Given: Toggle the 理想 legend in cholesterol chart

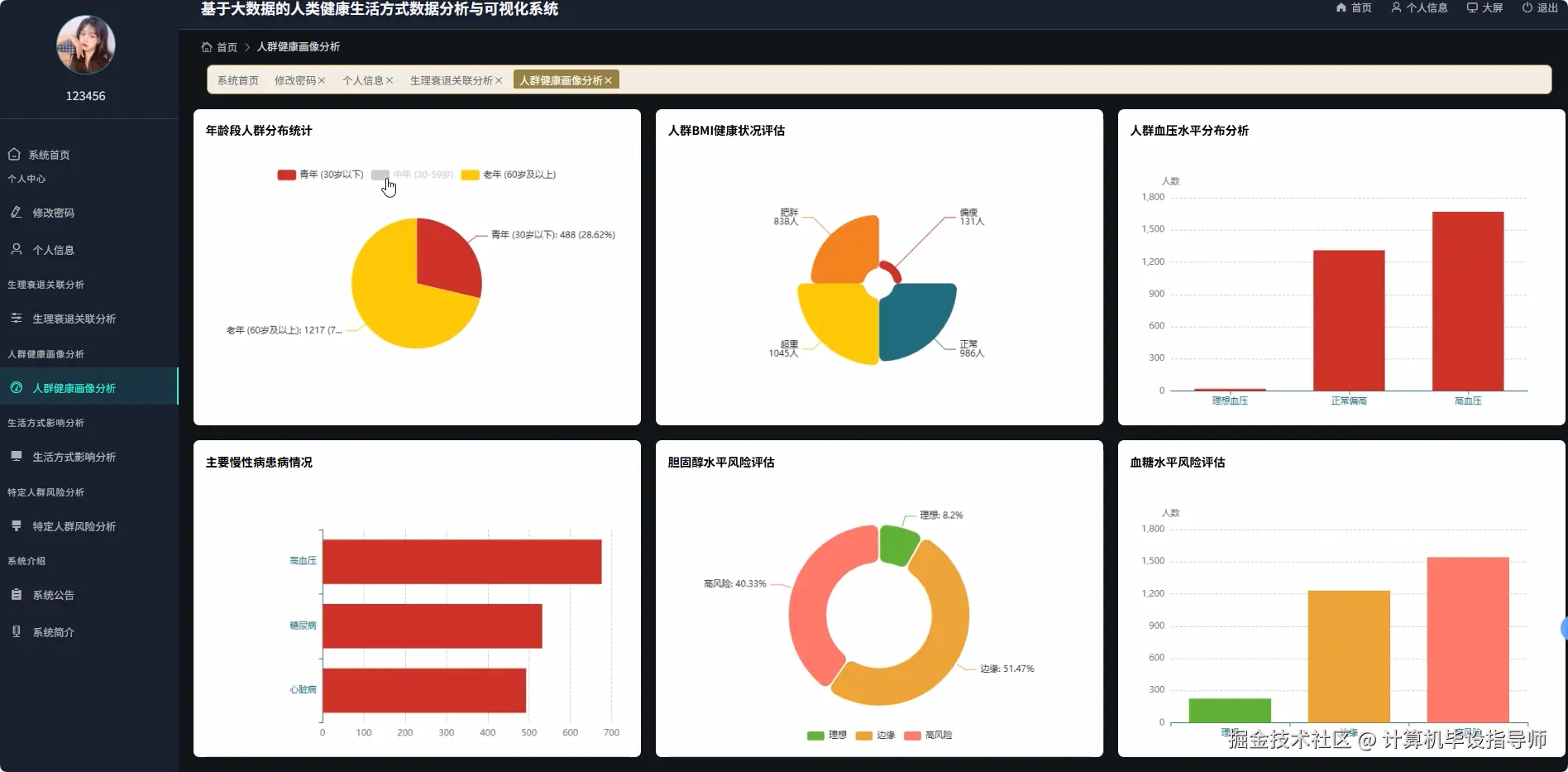Looking at the screenshot, I should coord(827,735).
